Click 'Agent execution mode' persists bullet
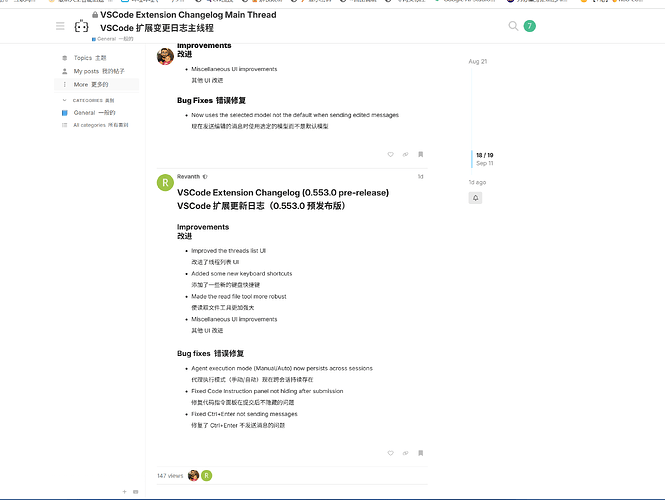Image resolution: width=665 pixels, height=500 pixels. coord(282,368)
